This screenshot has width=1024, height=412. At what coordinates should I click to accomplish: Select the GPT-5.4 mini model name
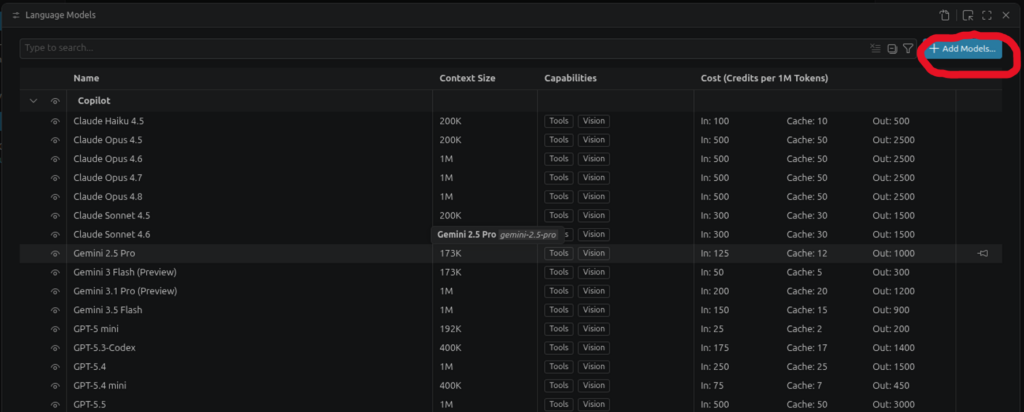point(100,386)
